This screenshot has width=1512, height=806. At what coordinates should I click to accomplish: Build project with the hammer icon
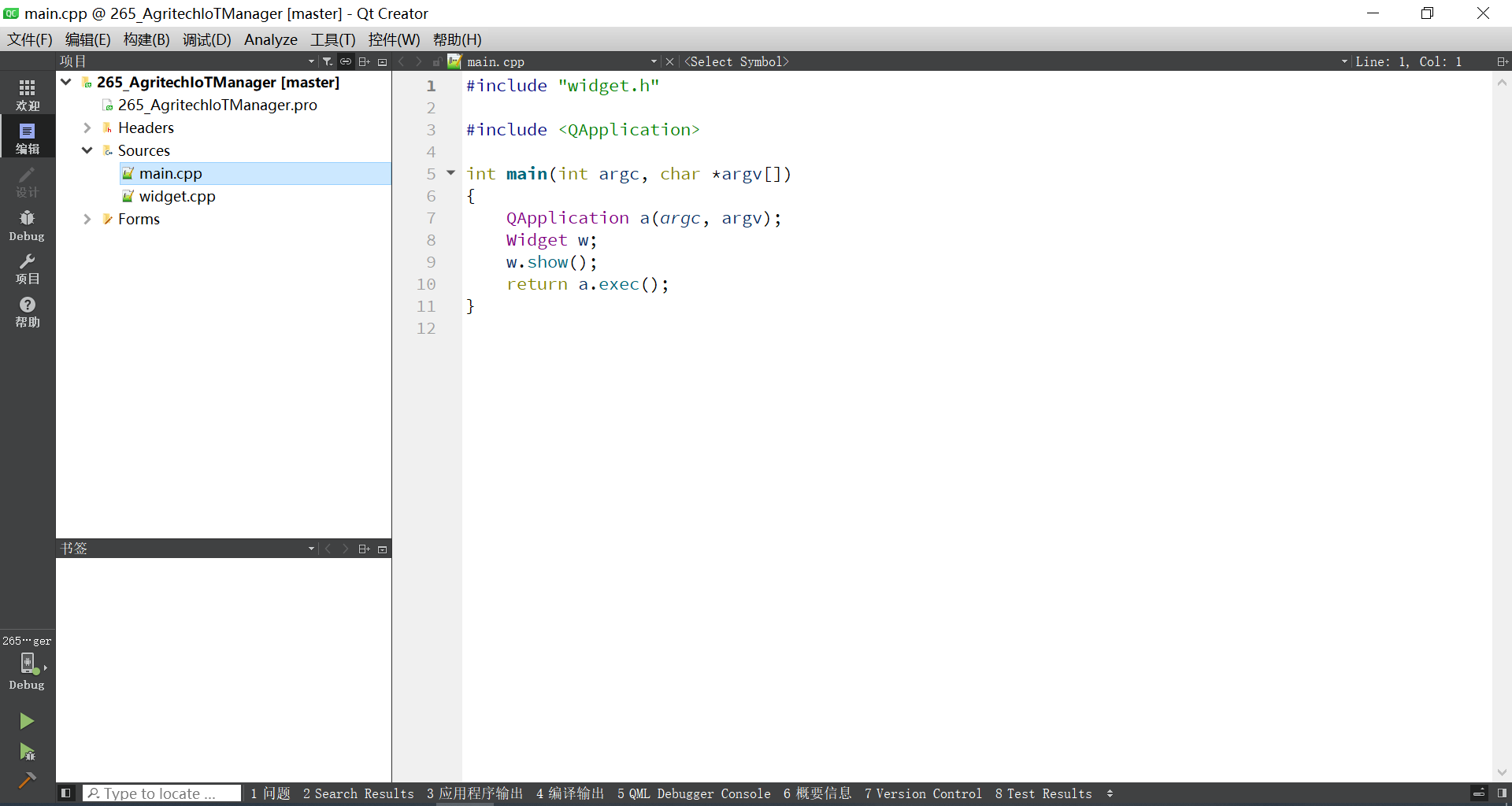click(x=27, y=780)
